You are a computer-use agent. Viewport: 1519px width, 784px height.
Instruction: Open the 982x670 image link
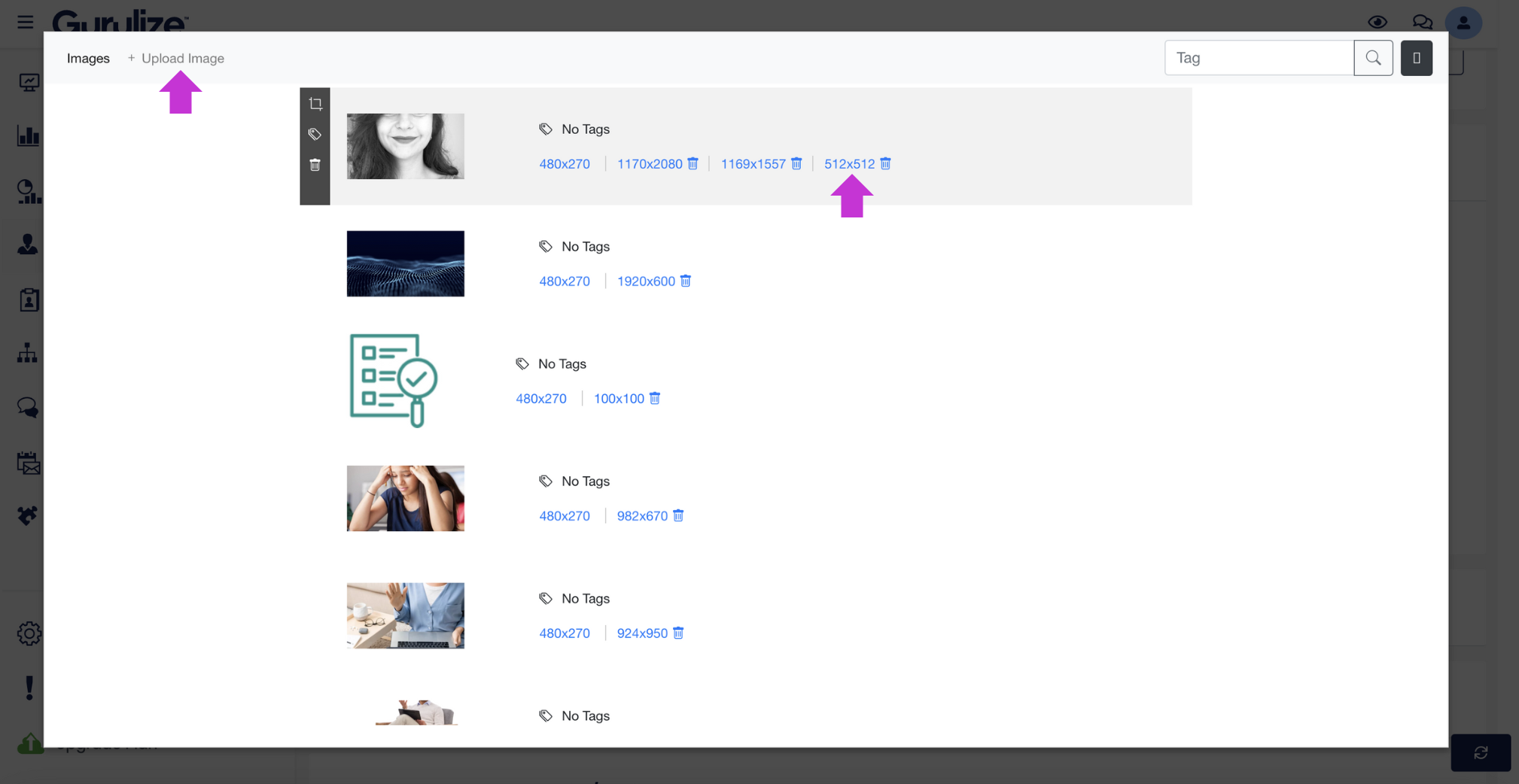click(642, 515)
